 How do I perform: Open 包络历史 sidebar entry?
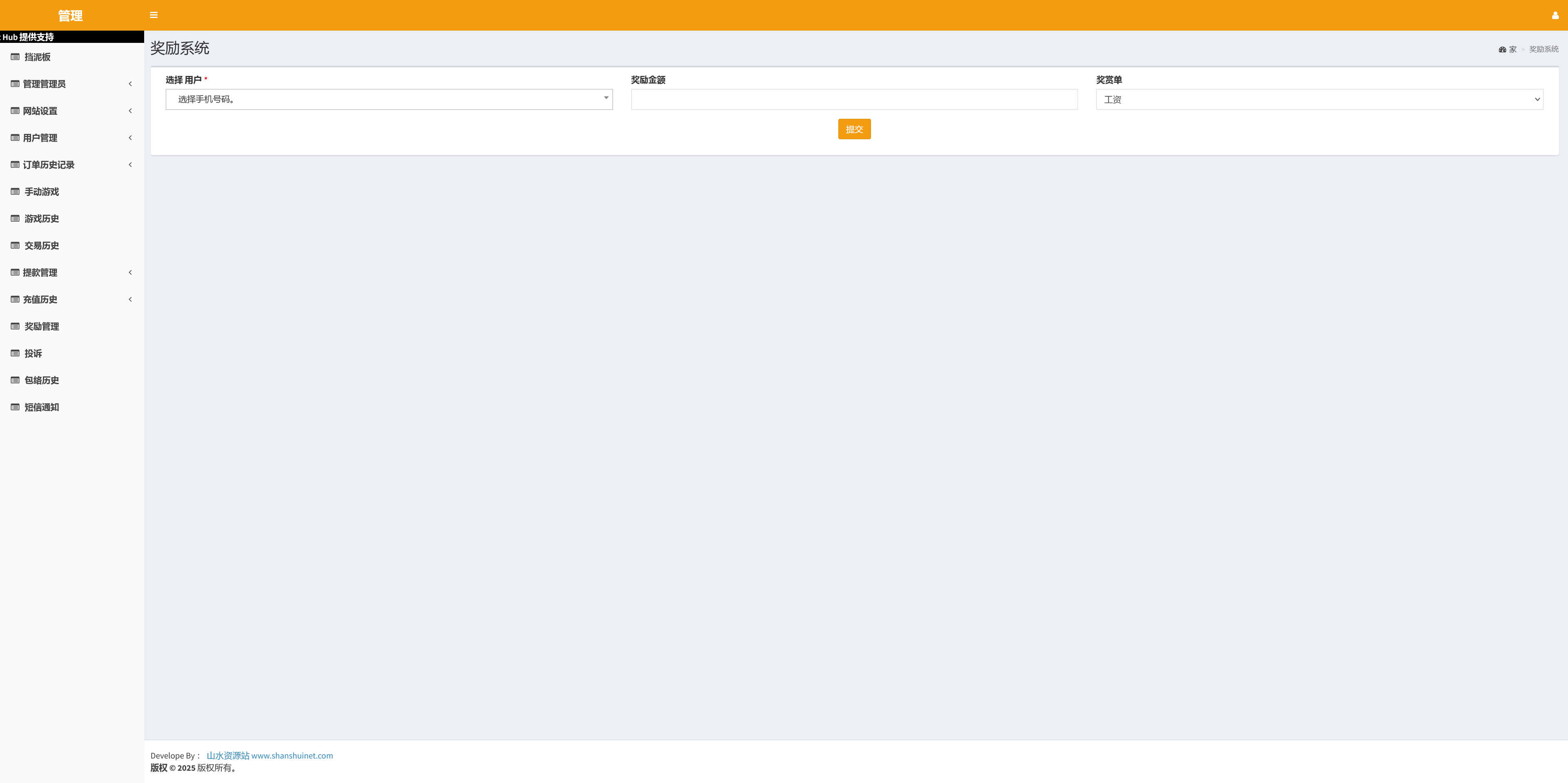pyautogui.click(x=41, y=380)
